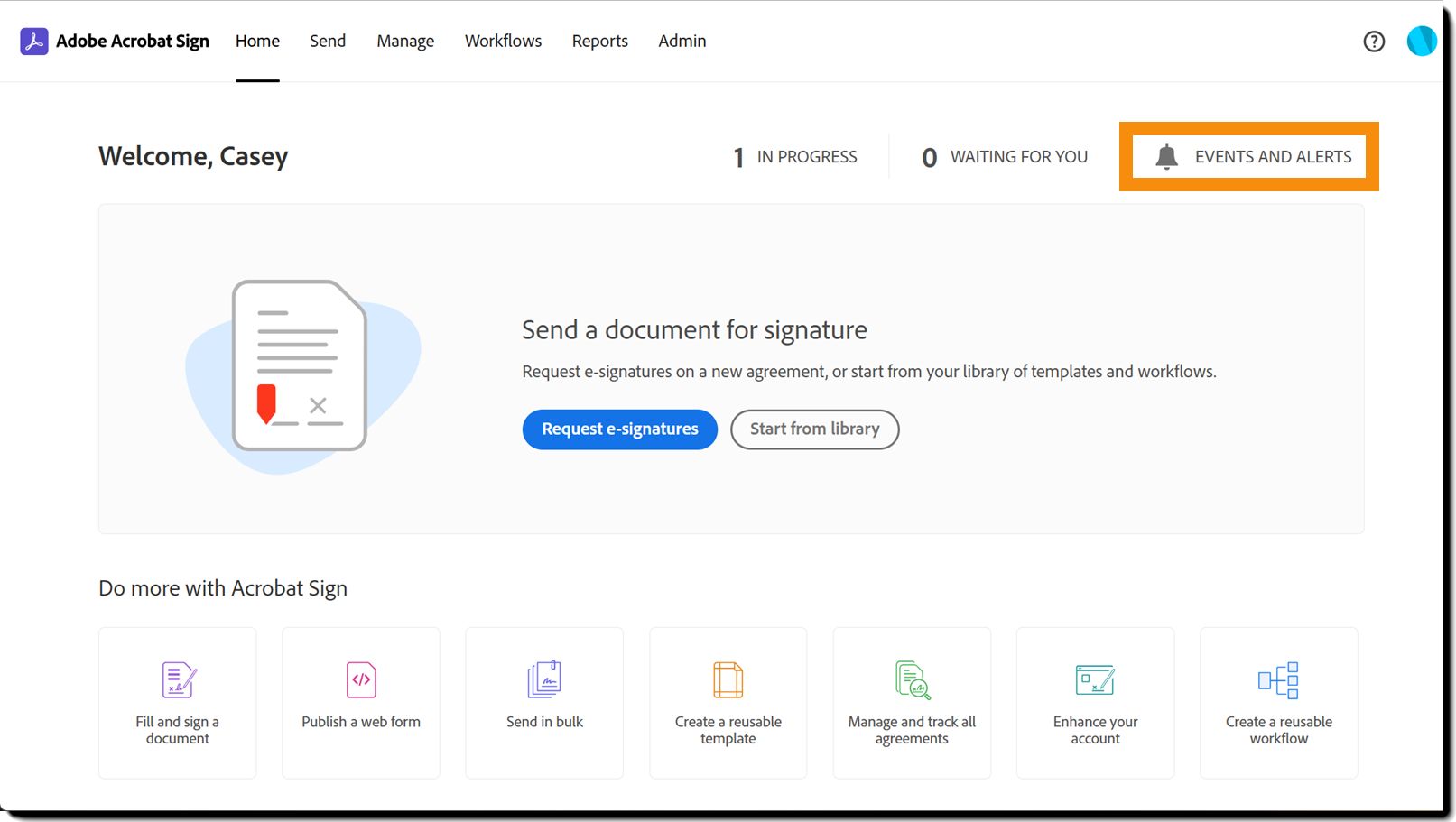Choose the Send in bulk icon

coord(544,679)
